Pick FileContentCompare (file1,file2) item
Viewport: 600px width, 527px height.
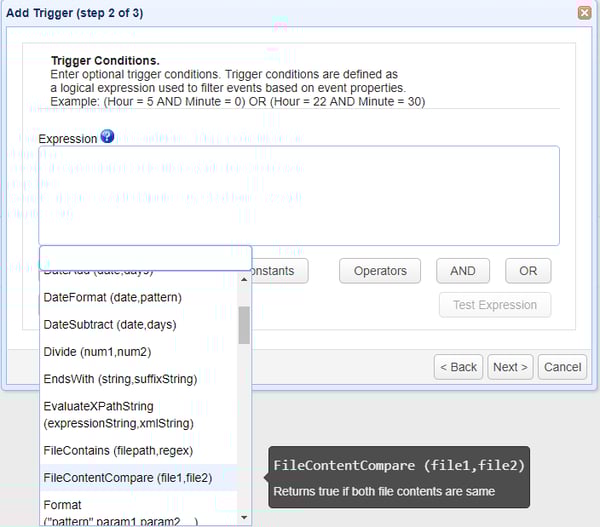pos(127,478)
